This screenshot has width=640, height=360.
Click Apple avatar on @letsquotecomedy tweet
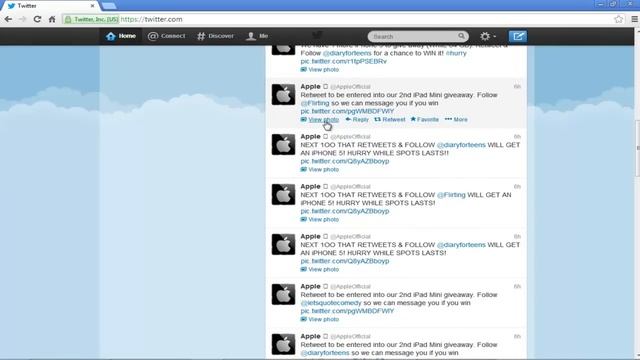(x=283, y=294)
